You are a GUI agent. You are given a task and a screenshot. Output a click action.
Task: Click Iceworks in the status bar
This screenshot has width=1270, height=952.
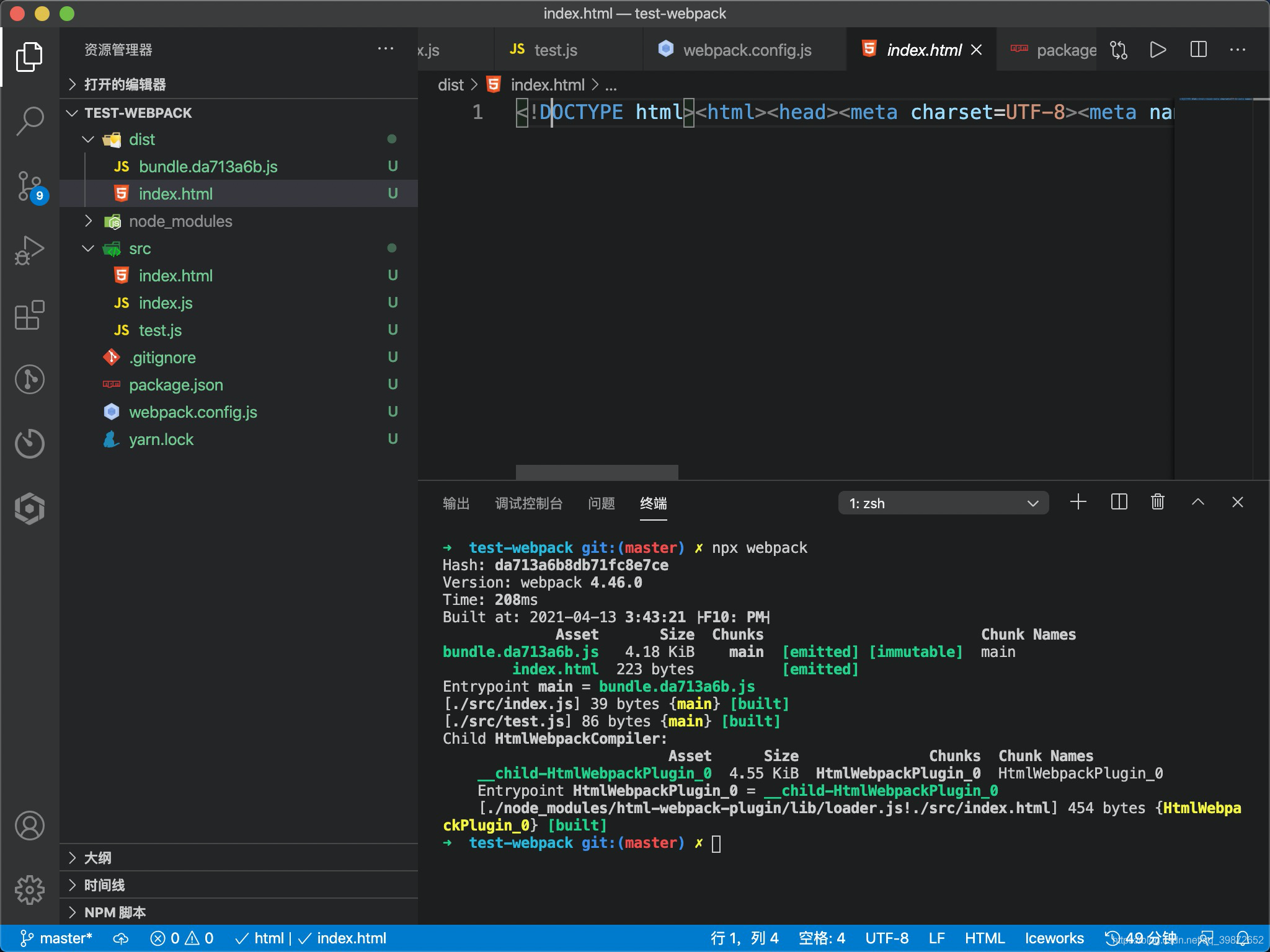click(x=1054, y=938)
